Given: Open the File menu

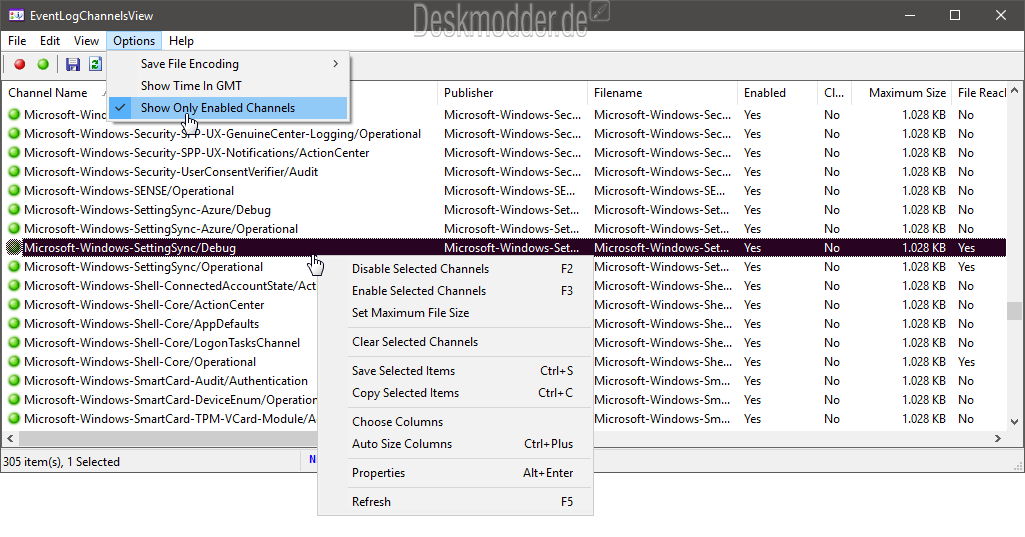Looking at the screenshot, I should (x=17, y=41).
